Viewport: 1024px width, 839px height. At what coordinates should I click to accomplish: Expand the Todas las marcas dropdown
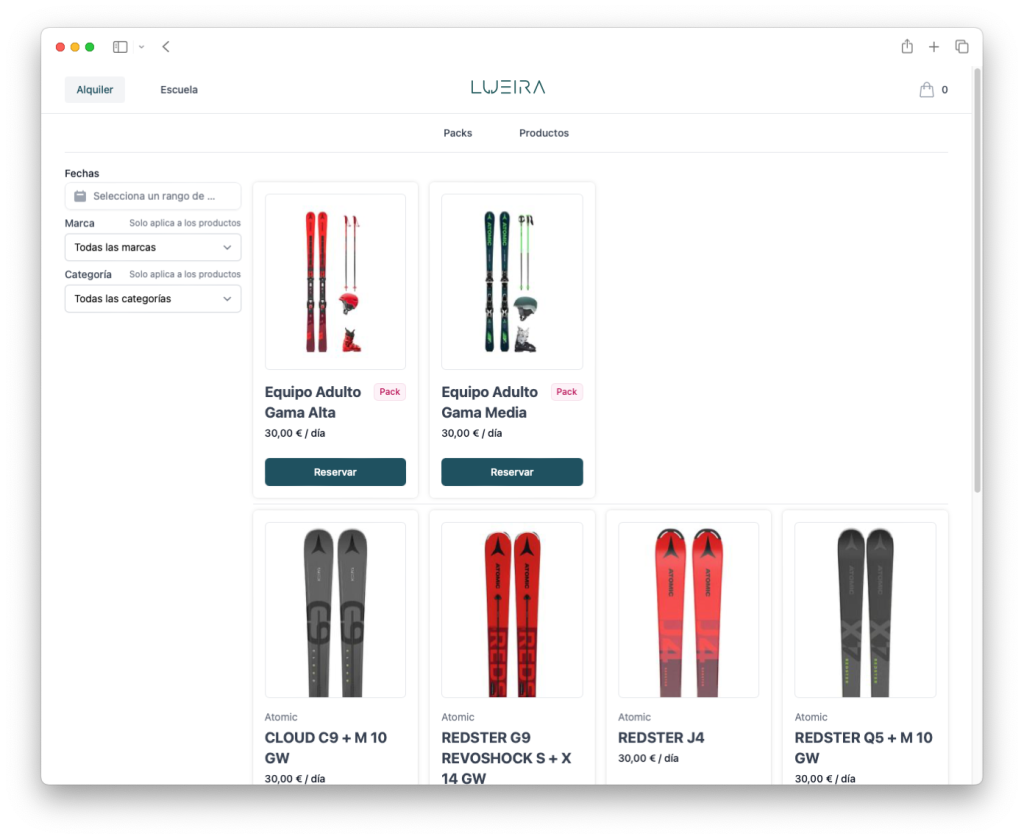point(153,247)
